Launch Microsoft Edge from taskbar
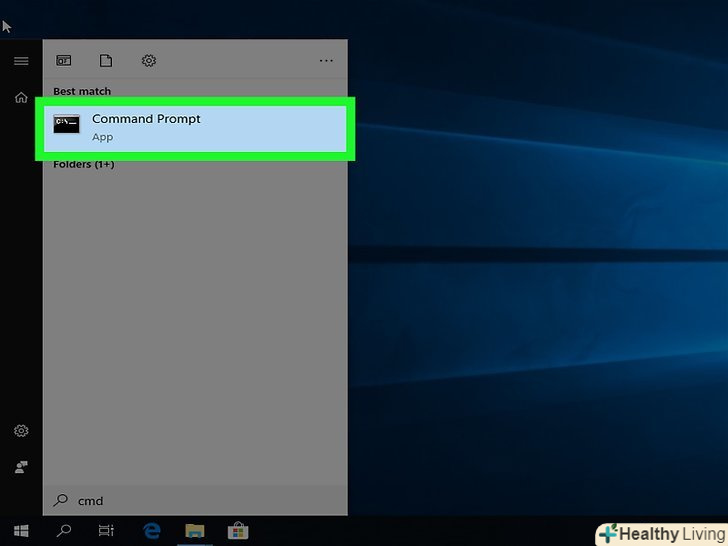This screenshot has height=546, width=728. pos(152,531)
